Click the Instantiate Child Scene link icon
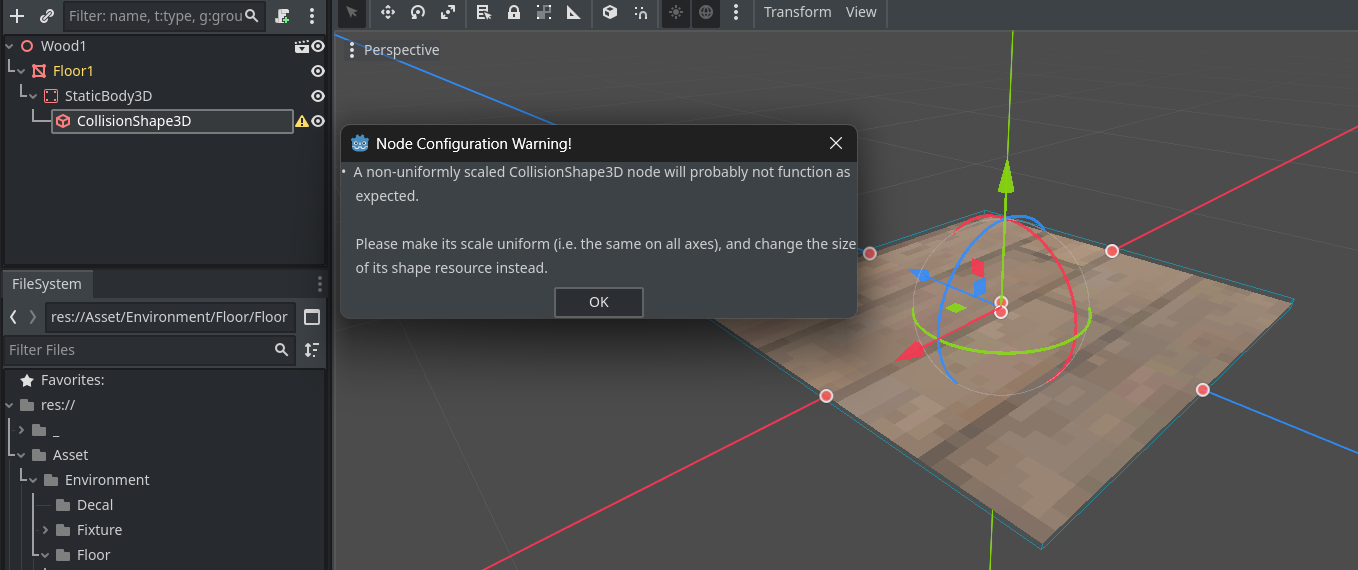This screenshot has height=570, width=1358. tap(46, 16)
